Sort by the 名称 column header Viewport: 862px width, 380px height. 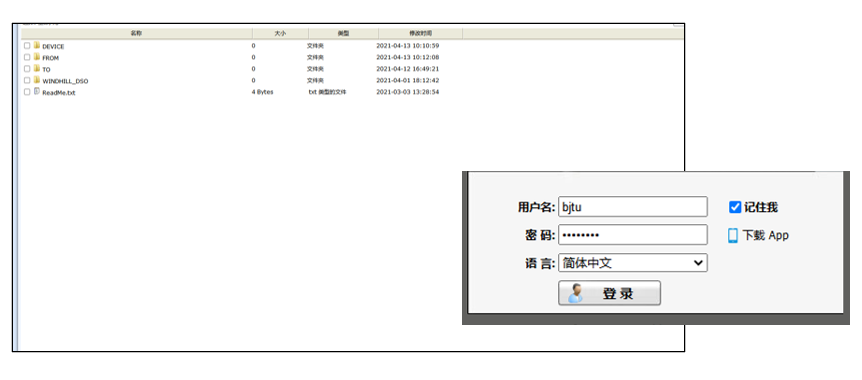pos(137,34)
